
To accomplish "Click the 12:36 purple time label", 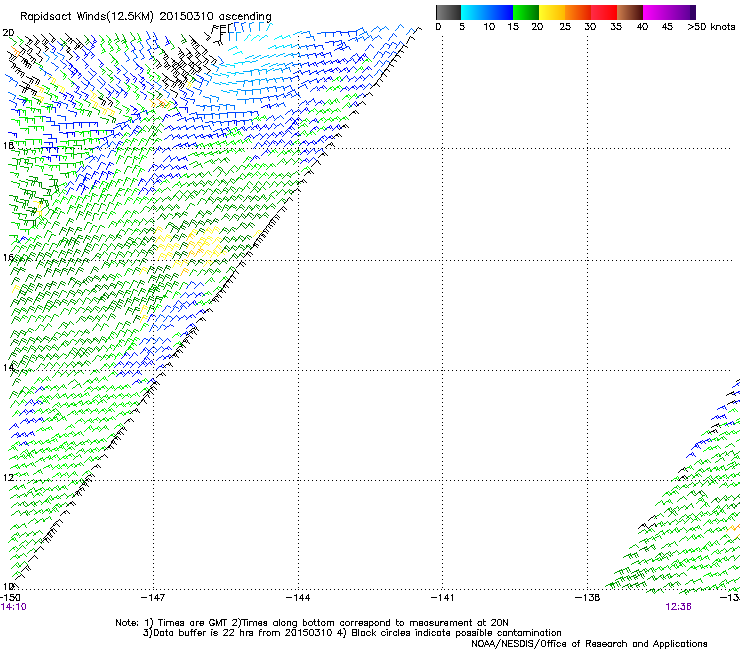I will pyautogui.click(x=678, y=607).
